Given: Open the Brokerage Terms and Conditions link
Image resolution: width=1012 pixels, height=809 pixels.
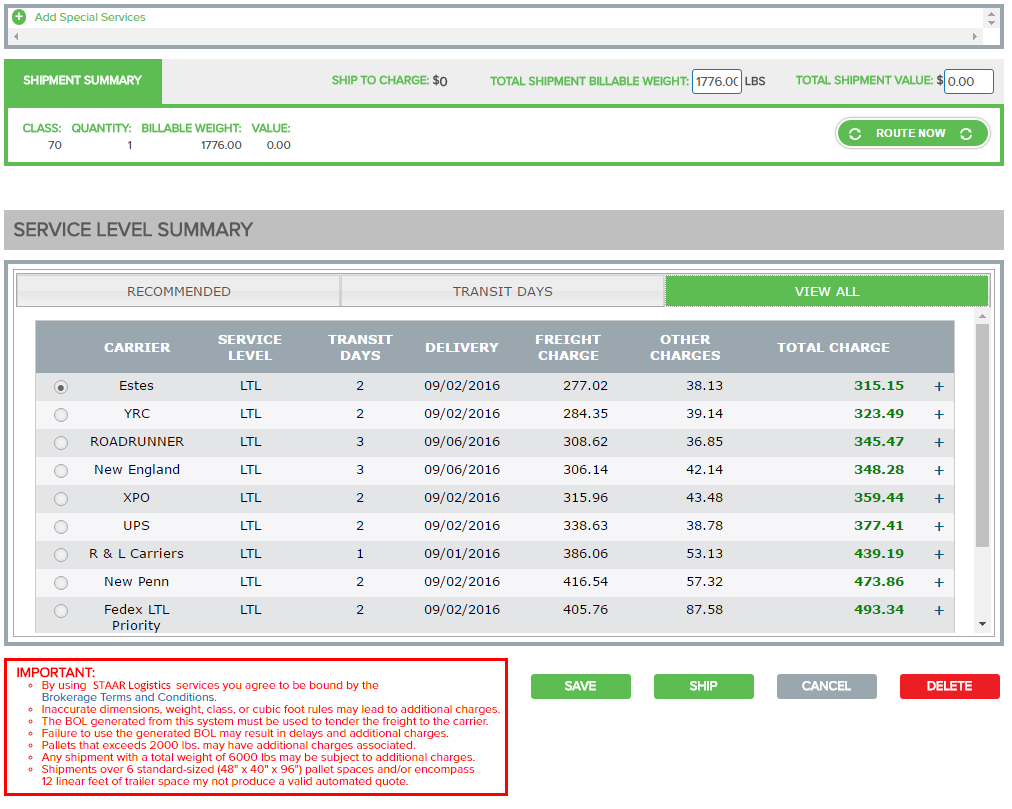Looking at the screenshot, I should coord(128,697).
